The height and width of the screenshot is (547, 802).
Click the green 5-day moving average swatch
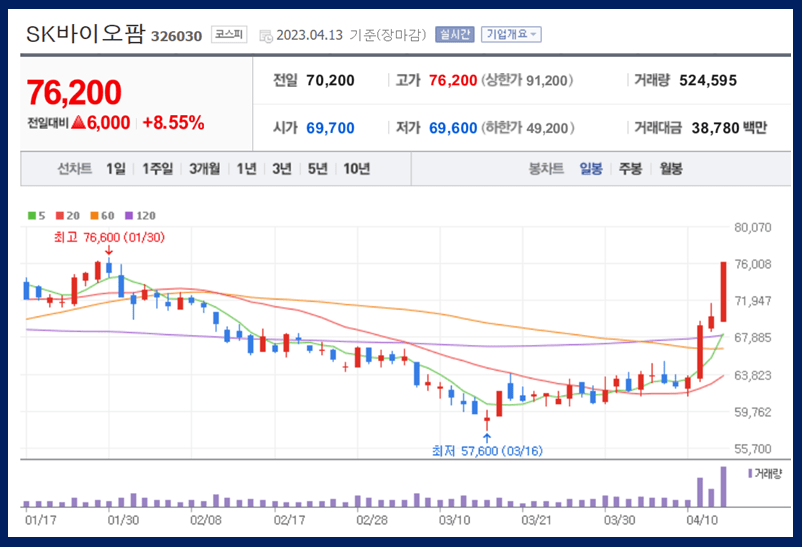pyautogui.click(x=32, y=216)
